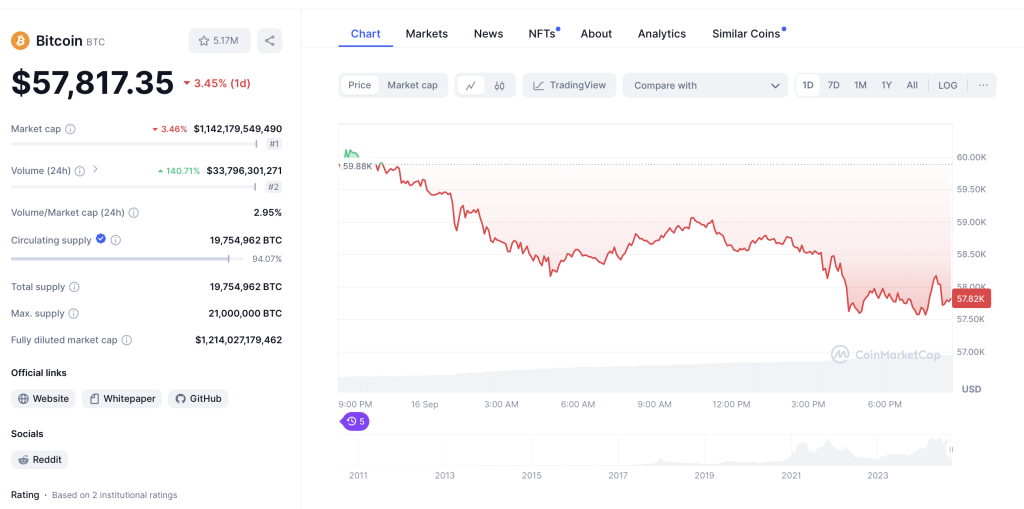The width and height of the screenshot is (1024, 509).
Task: Add Bitcoin to watchlist via star button
Action: (219, 41)
